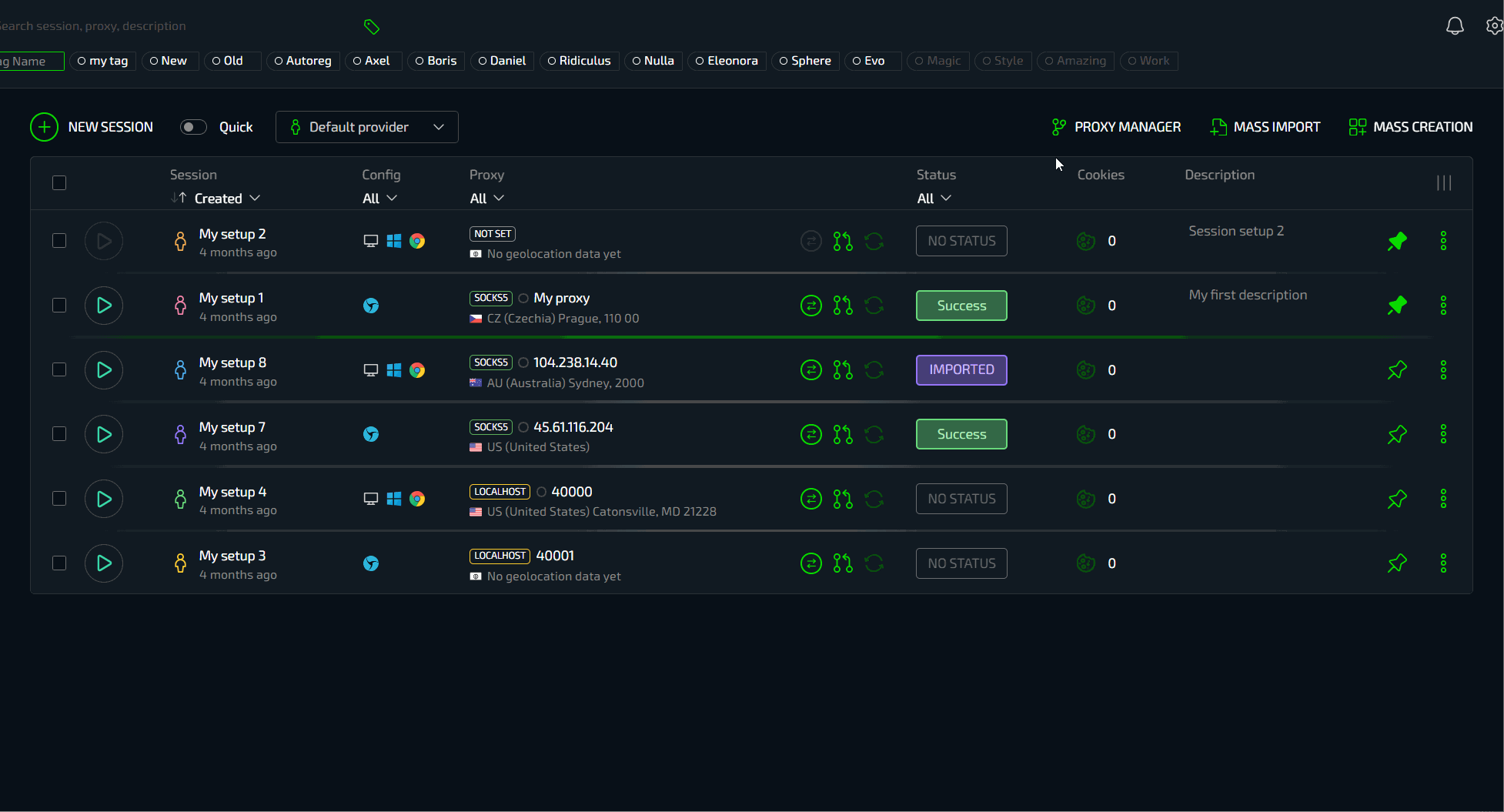The width and height of the screenshot is (1504, 812).
Task: Tick the select-all checkbox in header
Action: [x=59, y=183]
